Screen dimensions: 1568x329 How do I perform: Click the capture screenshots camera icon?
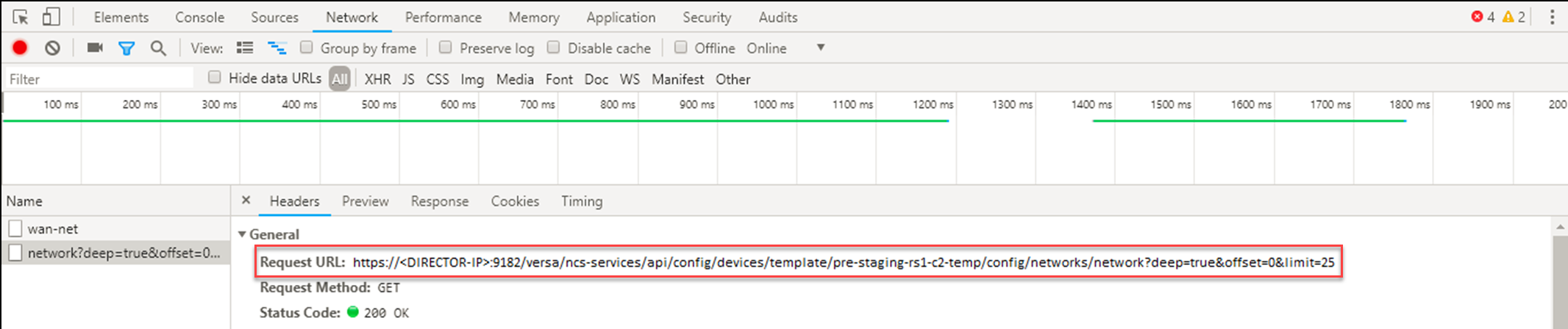(95, 48)
